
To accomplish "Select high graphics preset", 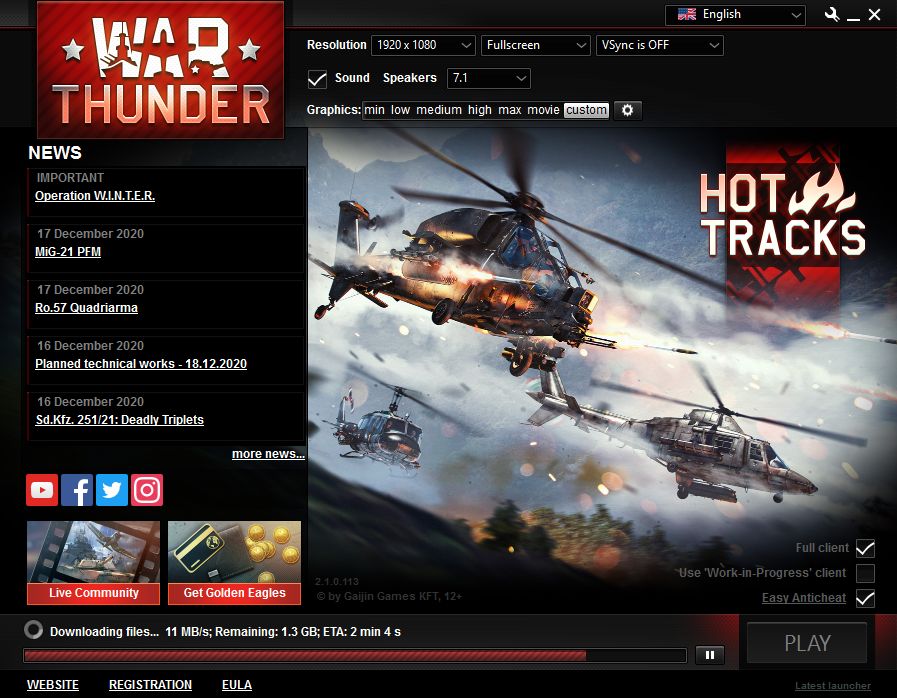I will tap(479, 110).
